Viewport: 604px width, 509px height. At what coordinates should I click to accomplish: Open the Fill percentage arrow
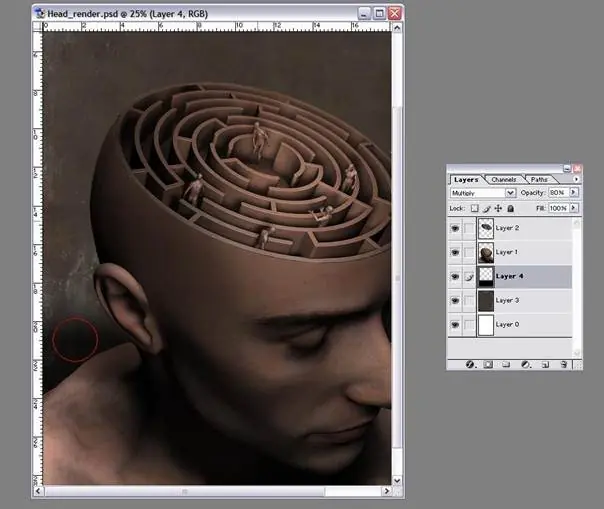click(575, 208)
